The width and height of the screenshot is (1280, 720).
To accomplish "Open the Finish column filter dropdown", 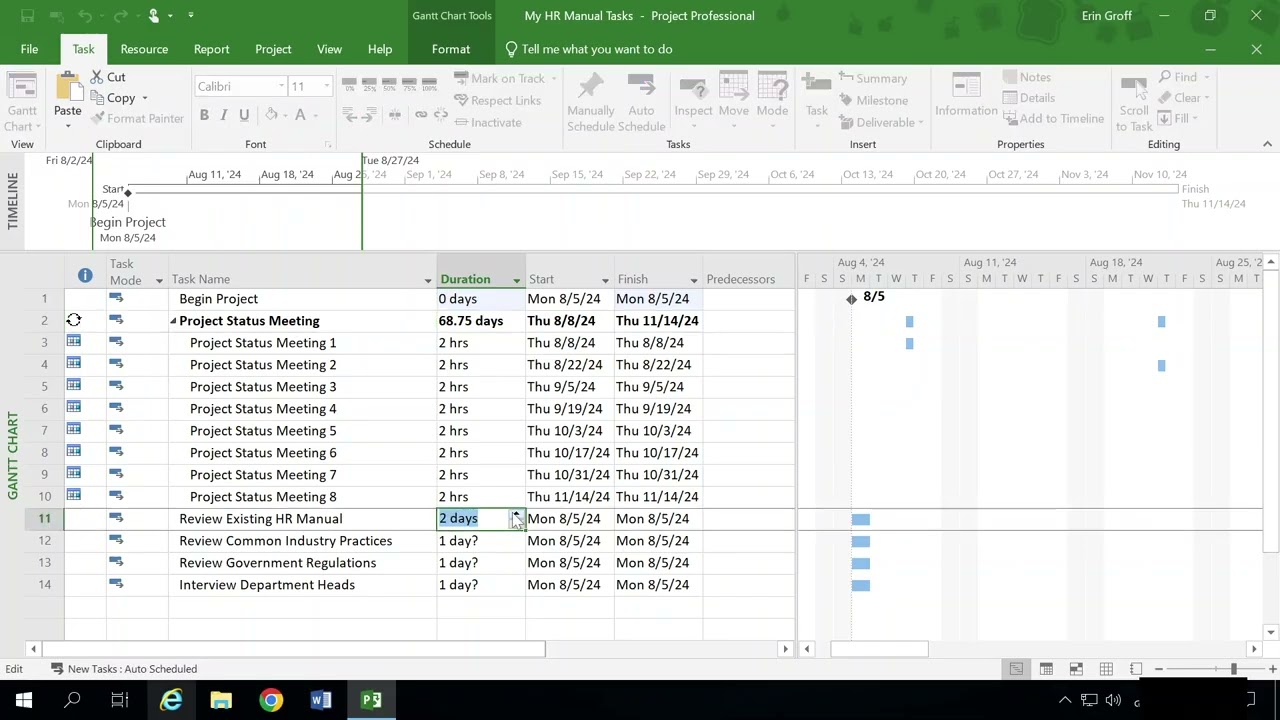I will pos(694,280).
